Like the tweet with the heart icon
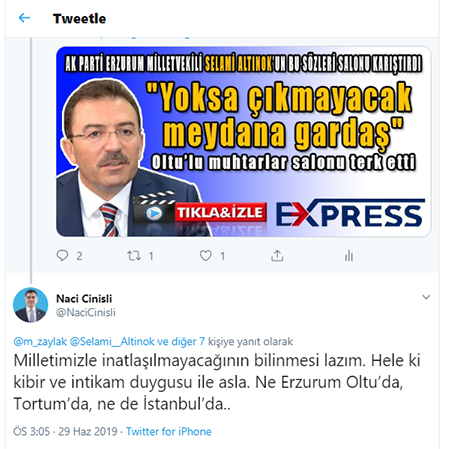This screenshot has height=449, width=450. (206, 256)
